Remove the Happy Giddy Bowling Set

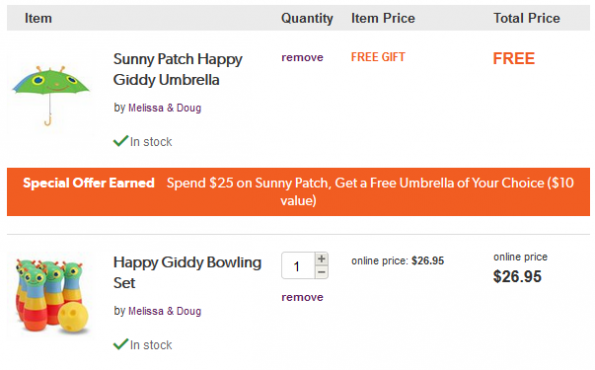(302, 297)
